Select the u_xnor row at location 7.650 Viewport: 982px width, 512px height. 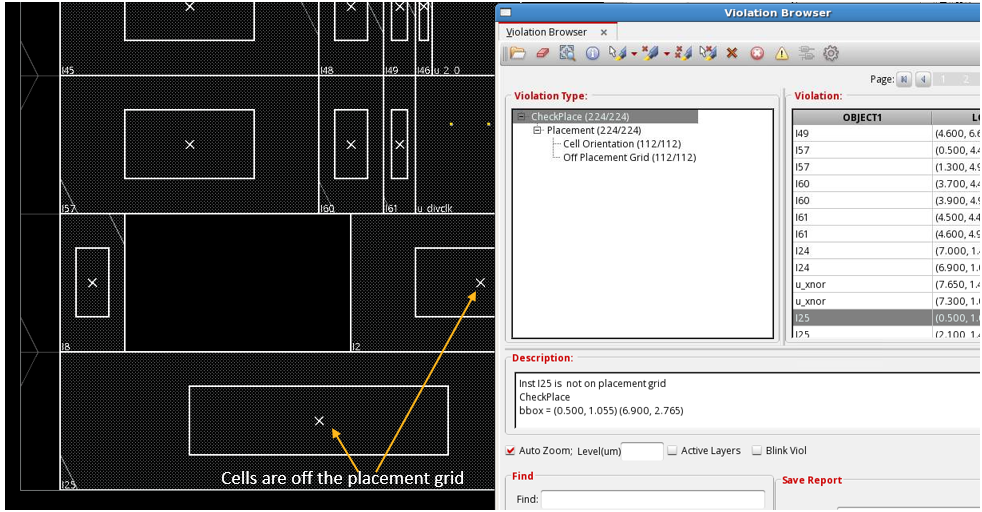point(886,284)
